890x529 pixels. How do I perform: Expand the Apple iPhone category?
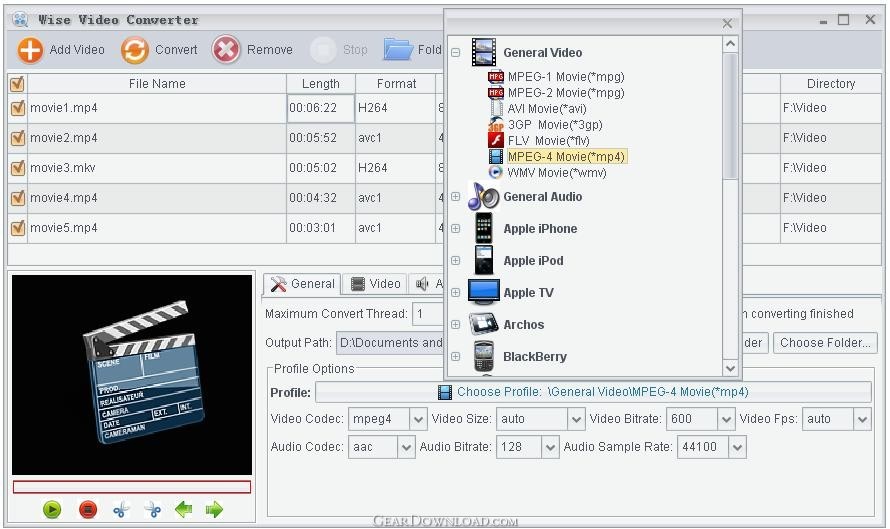click(x=455, y=228)
